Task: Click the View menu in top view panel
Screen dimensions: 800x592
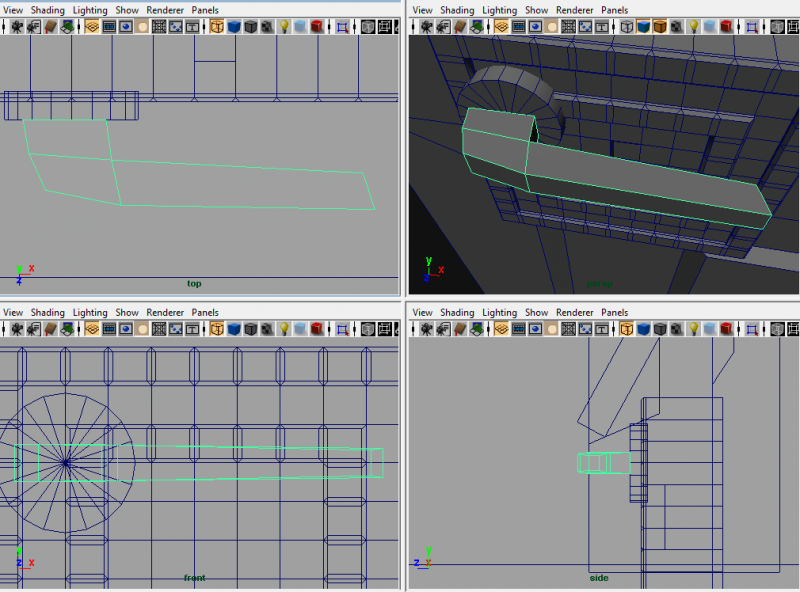Action: coord(13,10)
